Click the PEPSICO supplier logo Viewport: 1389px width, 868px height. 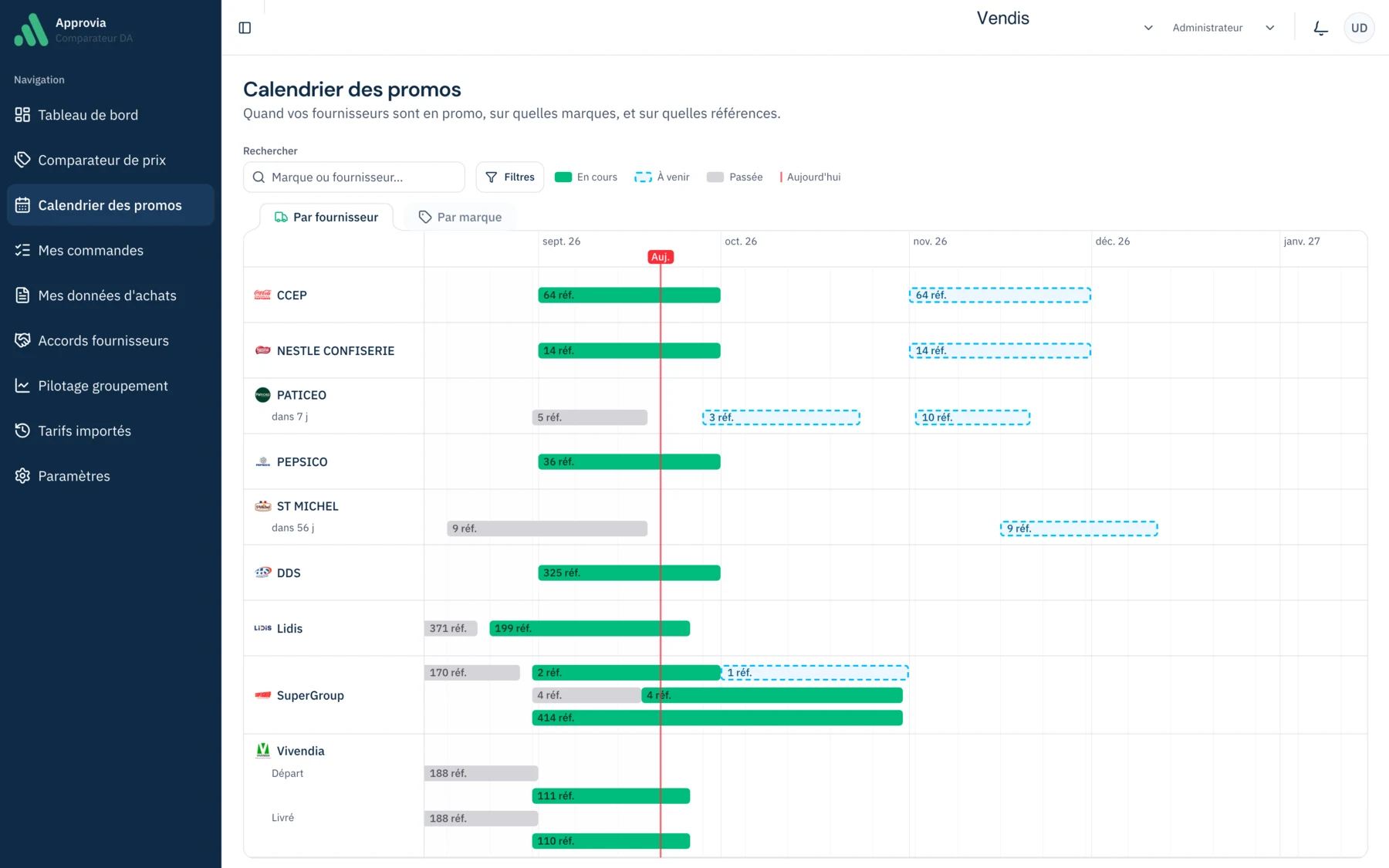pyautogui.click(x=262, y=461)
